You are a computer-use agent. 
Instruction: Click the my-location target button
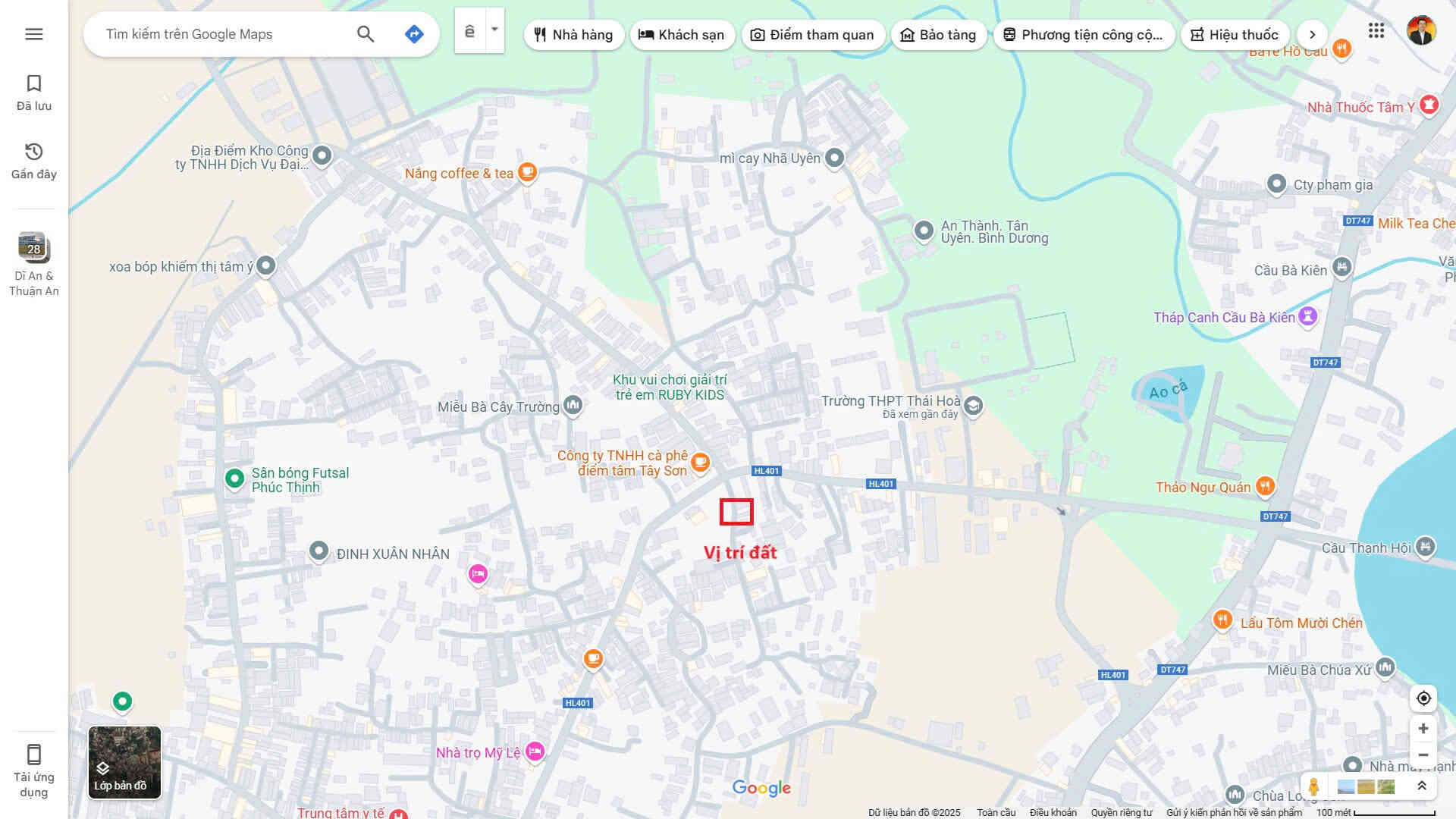click(x=1423, y=698)
